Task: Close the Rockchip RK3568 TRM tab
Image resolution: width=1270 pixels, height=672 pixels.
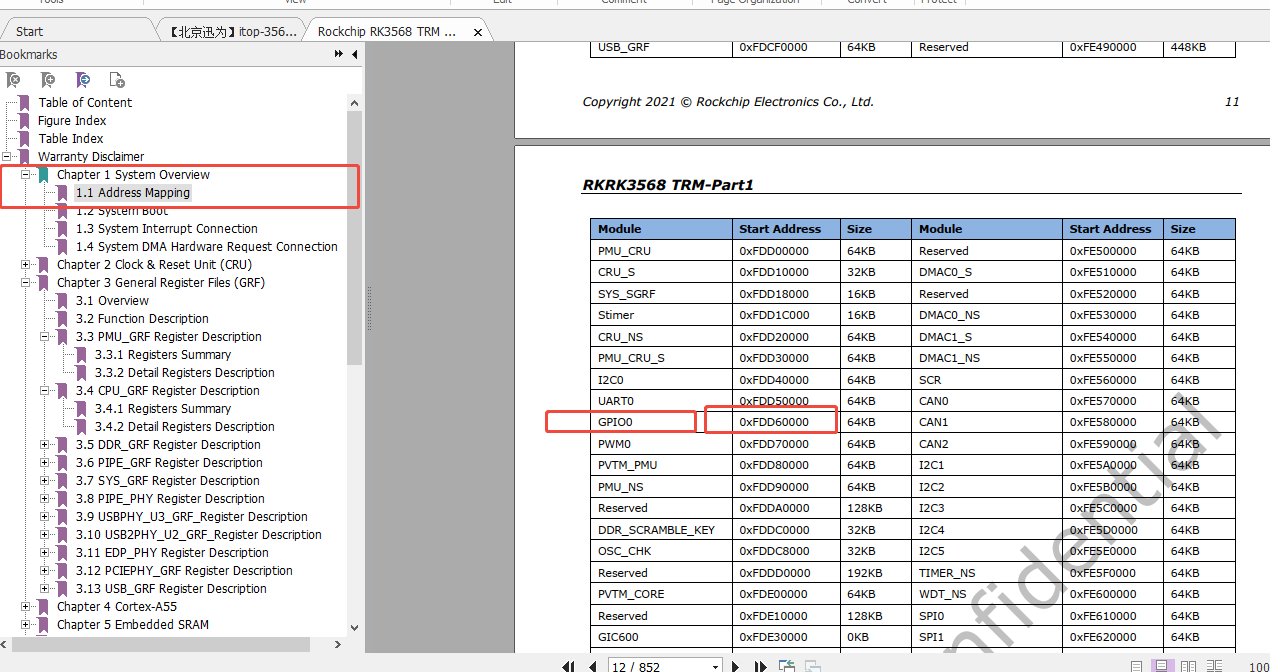Action: coord(478,32)
